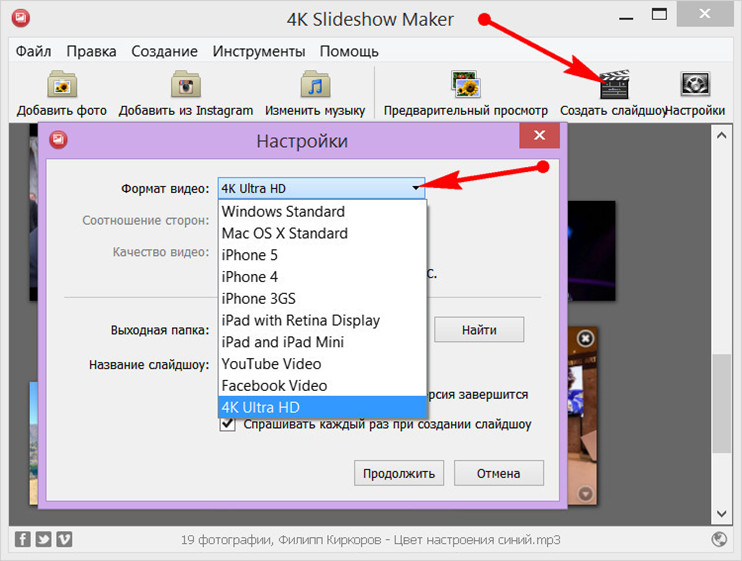Click Create Slideshow (Создать слайдшоу) clapperboard
This screenshot has height=561, width=742.
click(x=614, y=84)
